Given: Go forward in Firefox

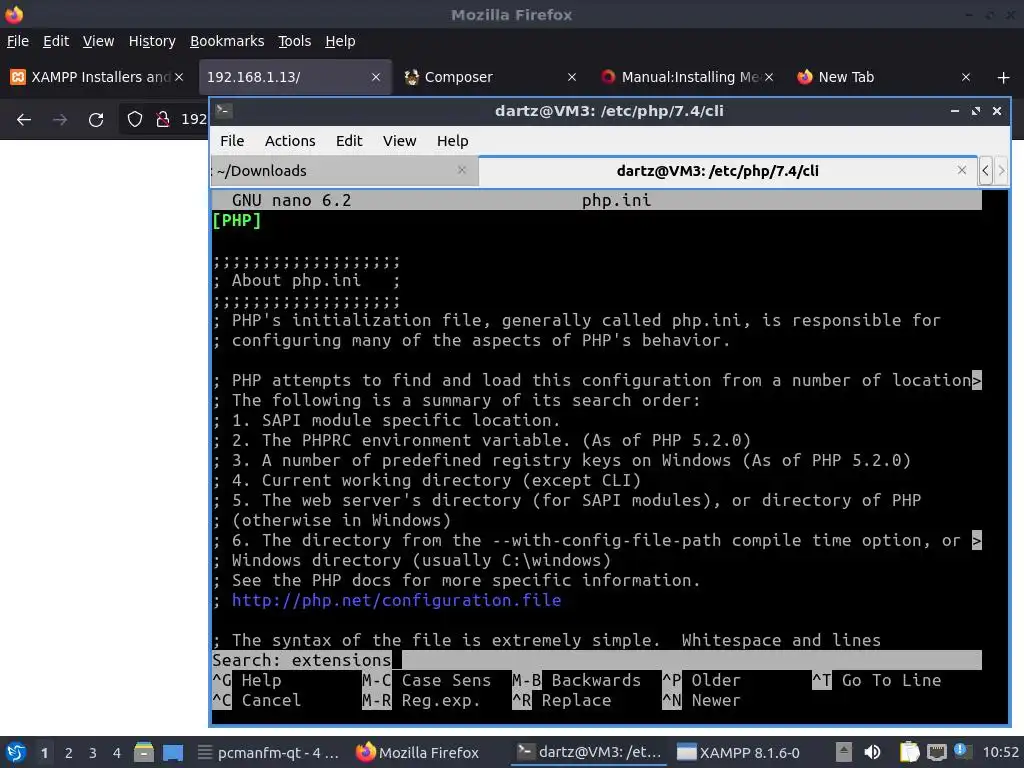Looking at the screenshot, I should (x=60, y=120).
